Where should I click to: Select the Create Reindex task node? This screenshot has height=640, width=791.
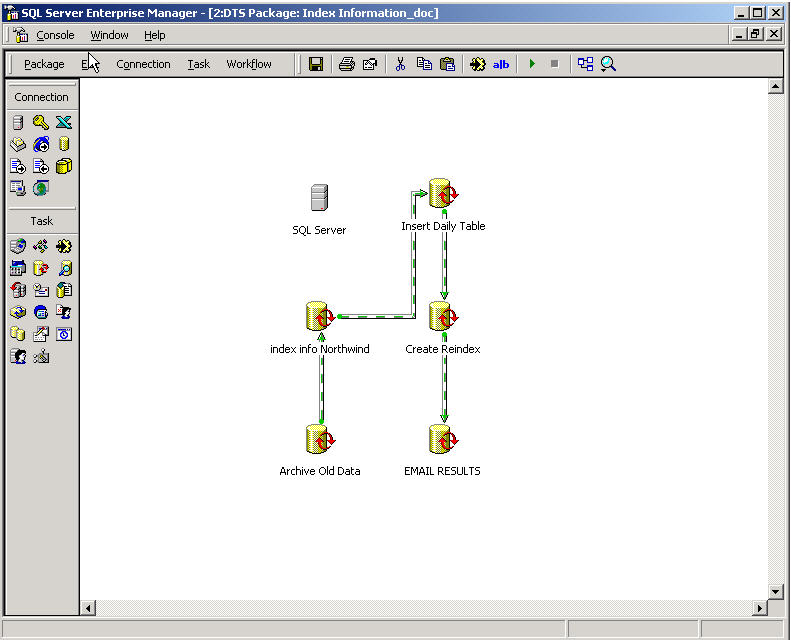coord(443,316)
